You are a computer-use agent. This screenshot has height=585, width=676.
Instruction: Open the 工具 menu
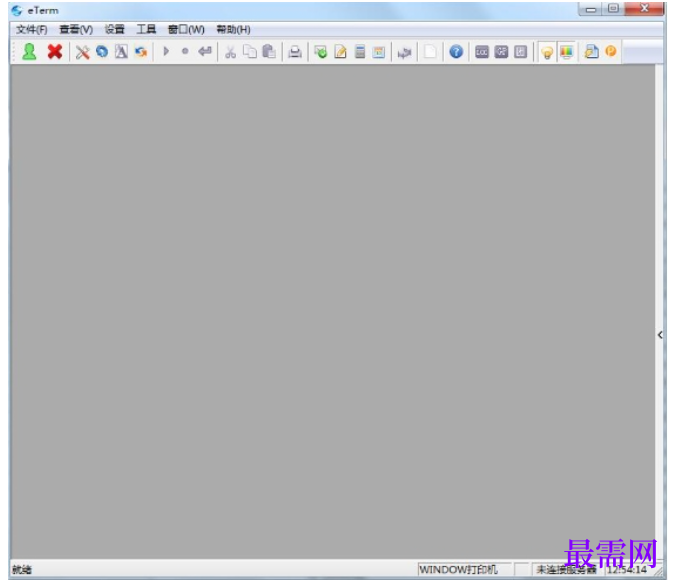coord(146,29)
